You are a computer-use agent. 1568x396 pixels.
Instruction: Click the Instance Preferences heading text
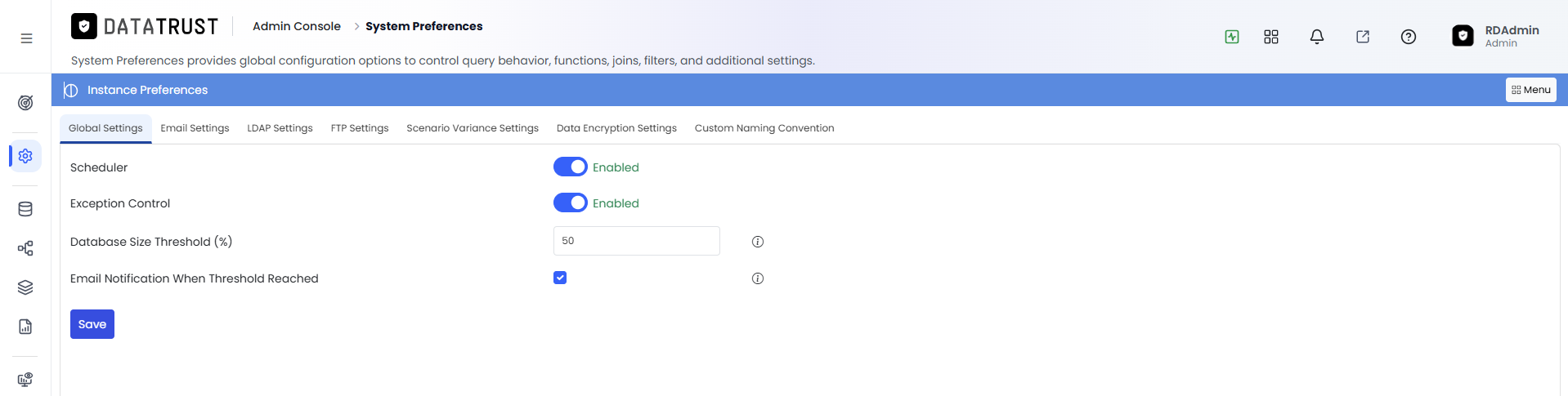[x=147, y=90]
